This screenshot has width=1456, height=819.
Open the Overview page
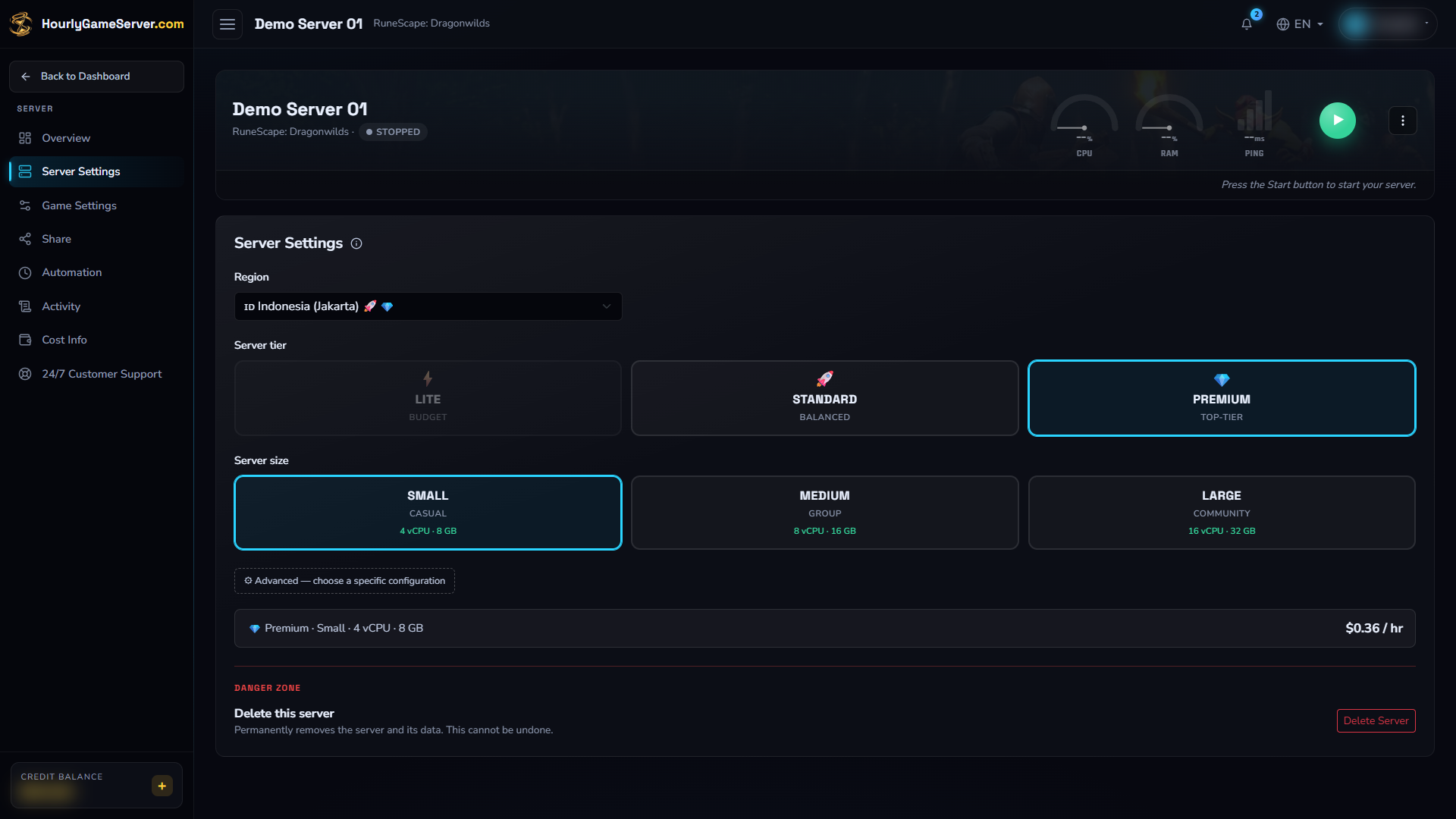pos(96,138)
